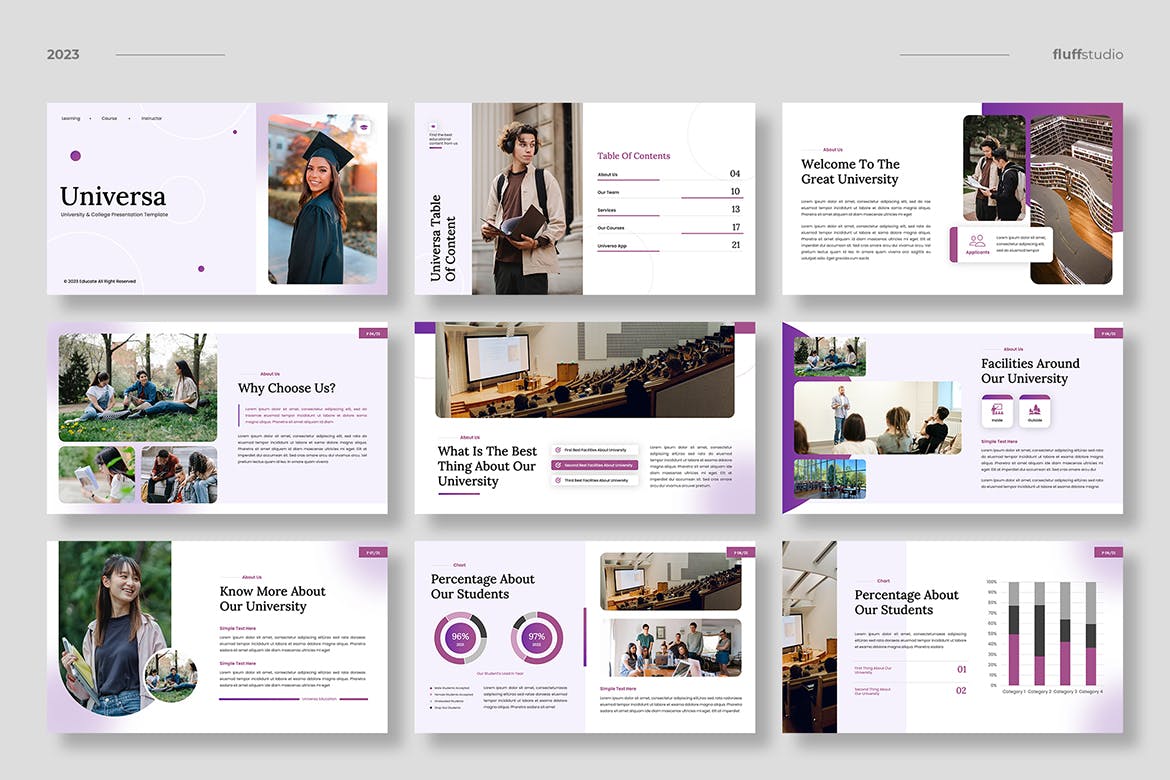Select the Instructor nav item on the cover slide

pos(151,118)
